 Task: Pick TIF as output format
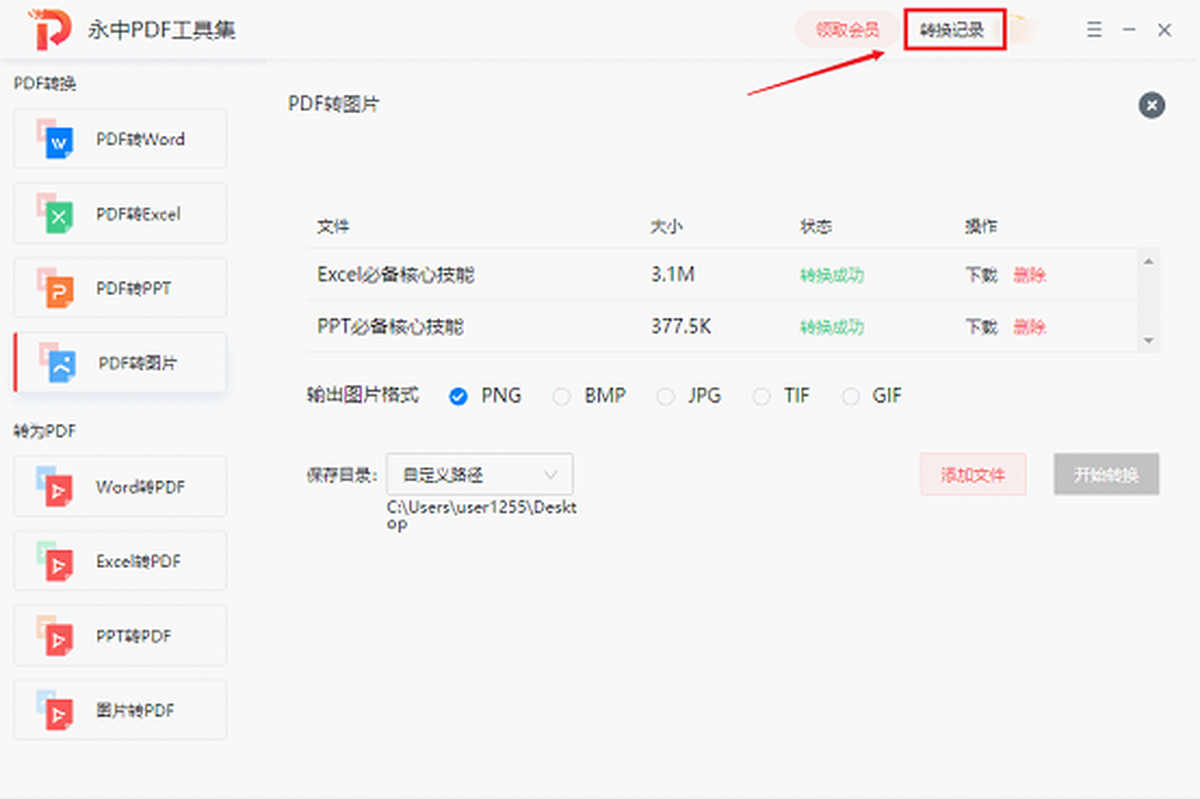click(762, 396)
